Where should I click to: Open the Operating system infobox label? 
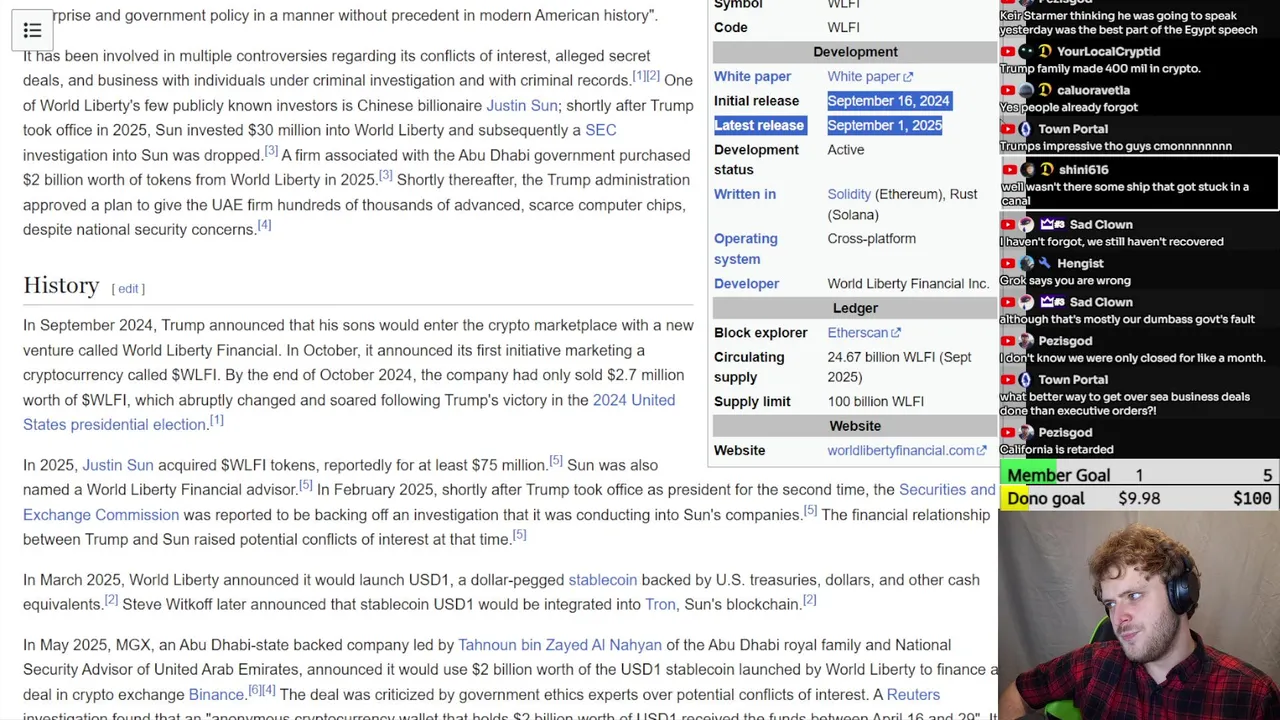click(745, 249)
